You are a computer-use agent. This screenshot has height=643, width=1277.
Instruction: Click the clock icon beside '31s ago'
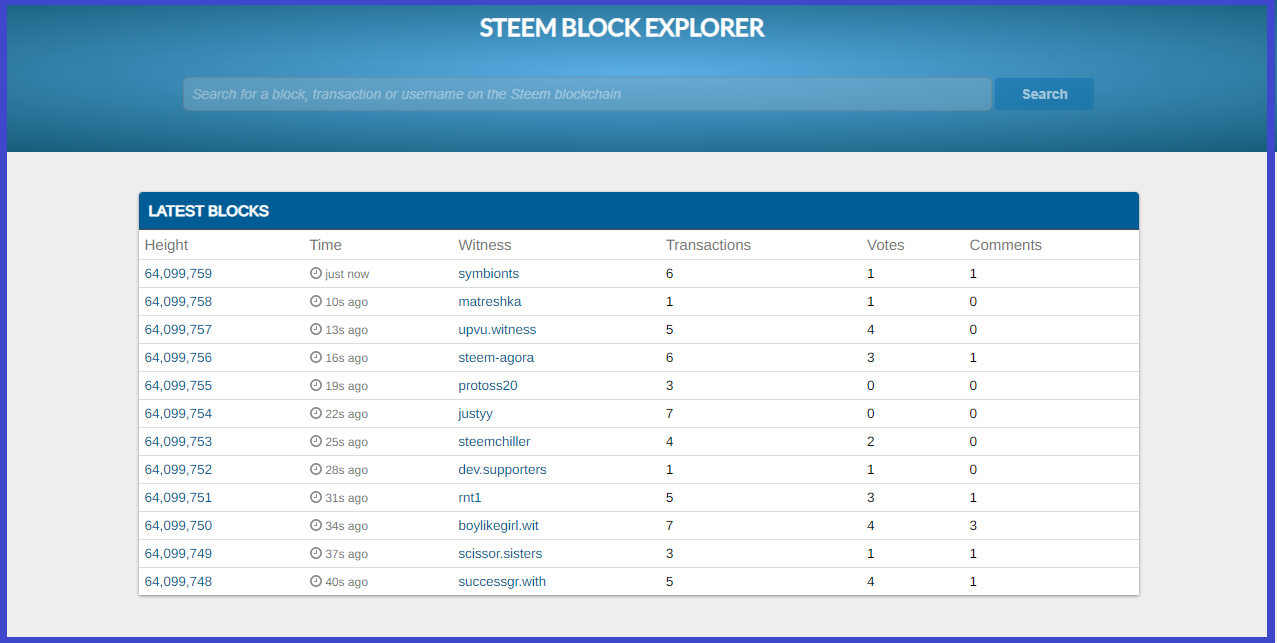click(316, 497)
